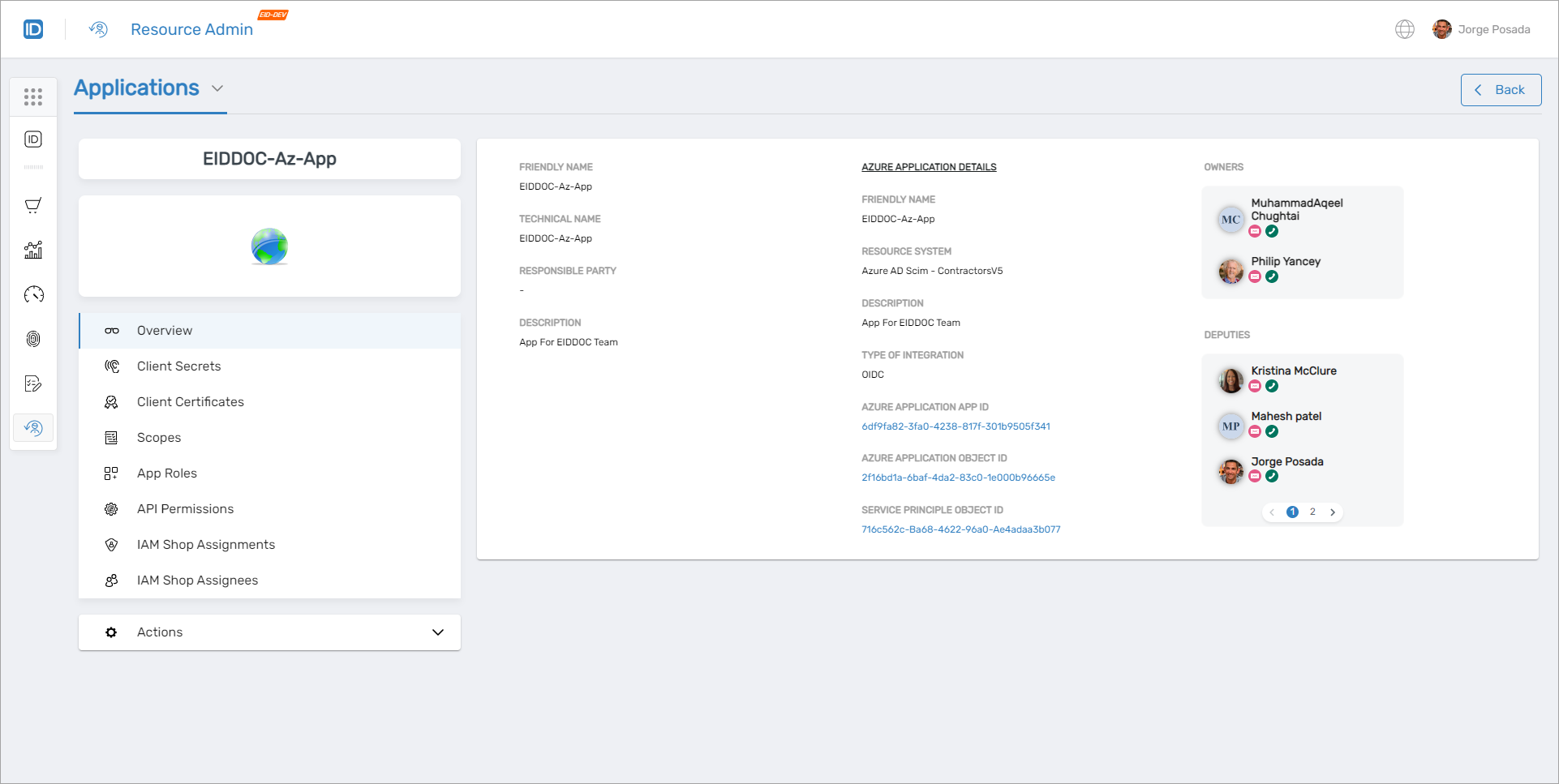The width and height of the screenshot is (1559, 784).
Task: Select the highlighted Resource Admin sidebar icon
Action: pos(33,428)
